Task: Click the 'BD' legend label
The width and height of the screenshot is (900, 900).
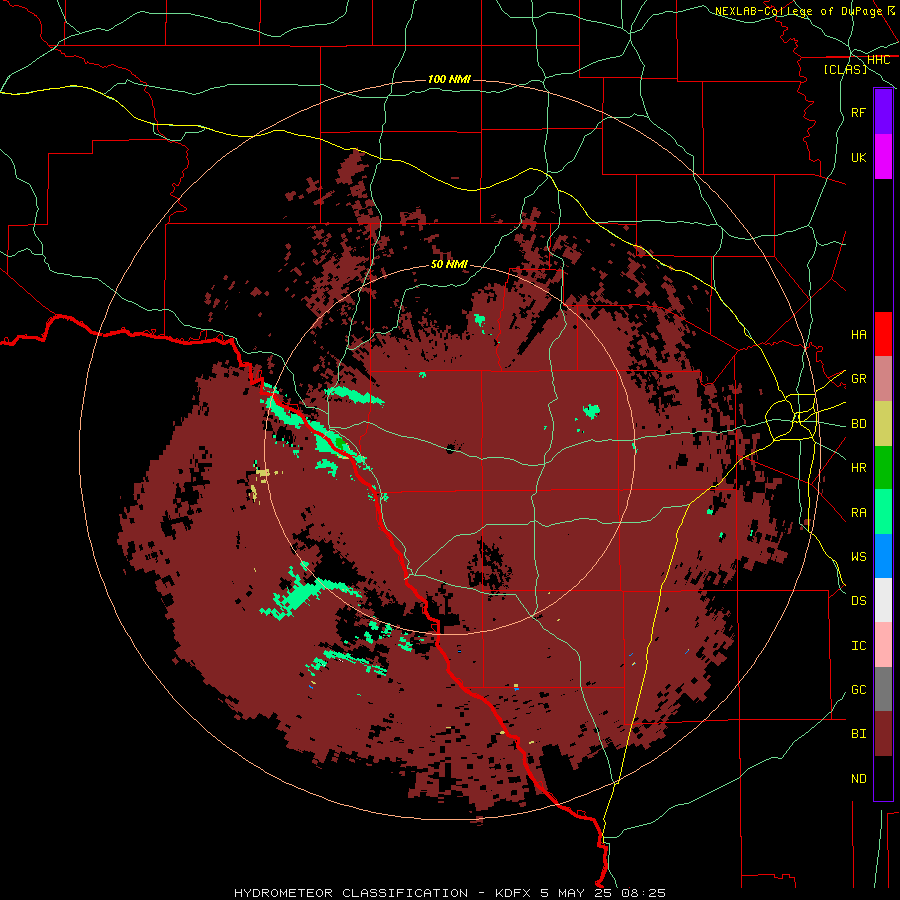Action: click(x=858, y=424)
